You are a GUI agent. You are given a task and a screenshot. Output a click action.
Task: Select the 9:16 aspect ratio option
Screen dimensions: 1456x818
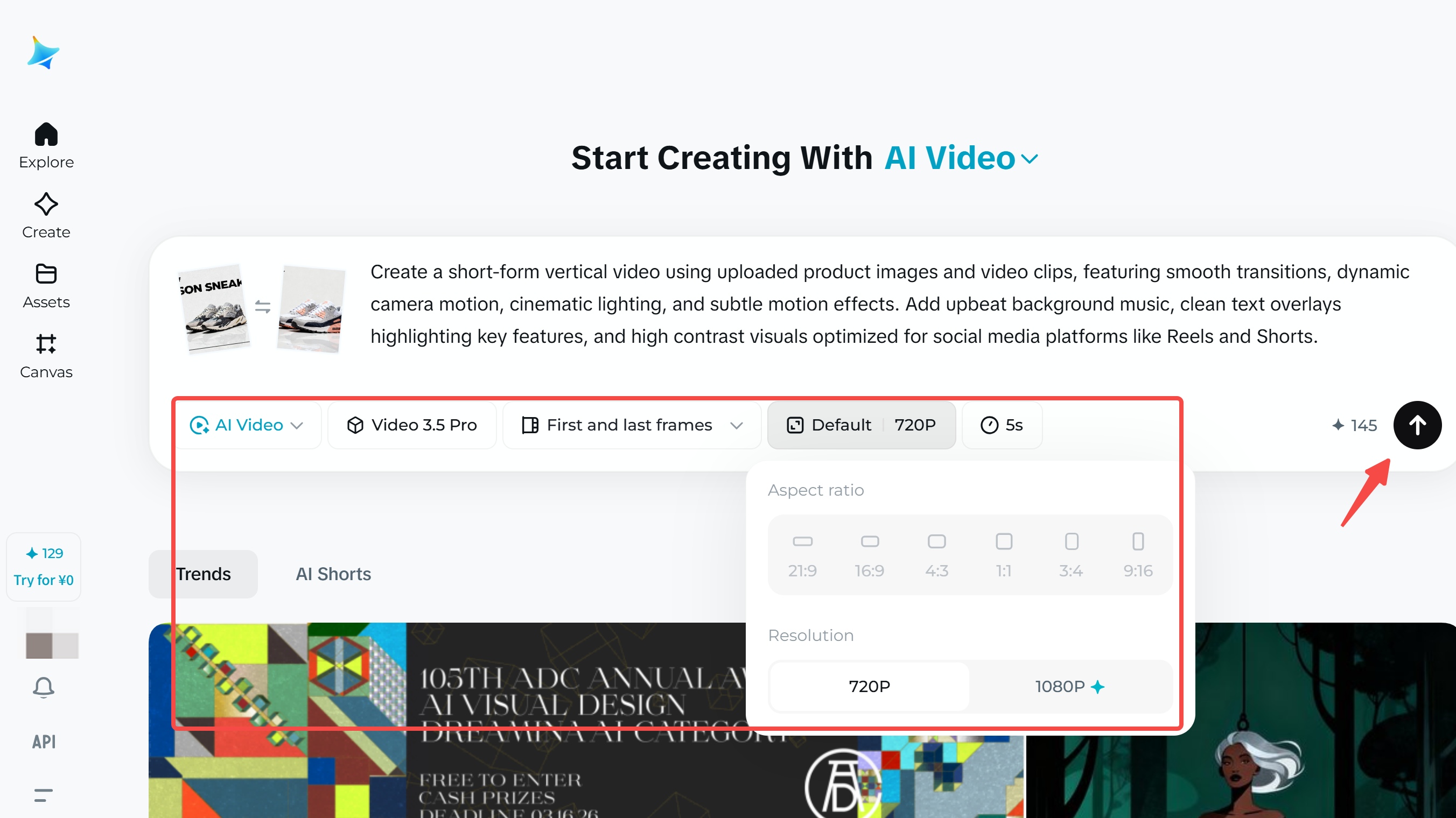pos(1137,555)
